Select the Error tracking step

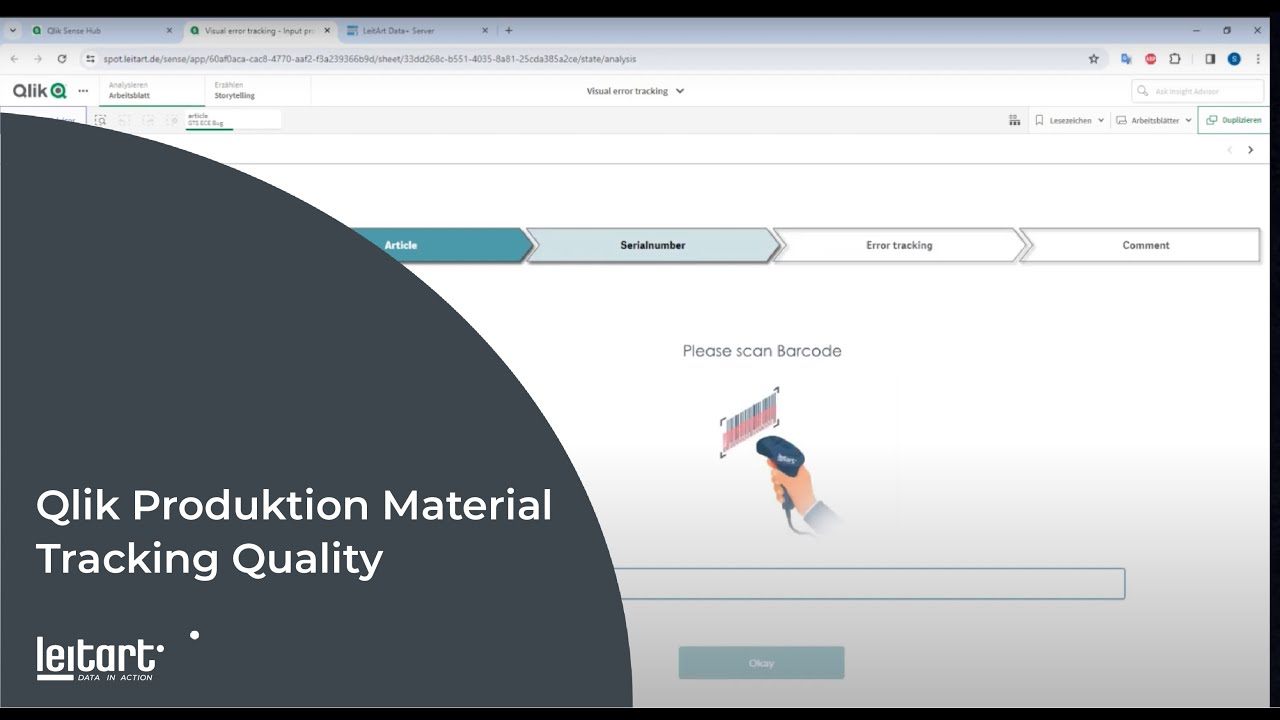pos(899,245)
